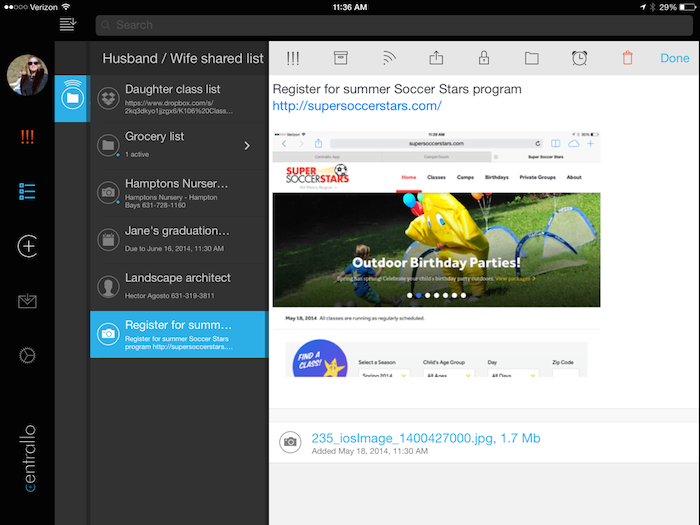This screenshot has width=700, height=525.
Task: Open the add new item plus icon
Action: coord(27,246)
